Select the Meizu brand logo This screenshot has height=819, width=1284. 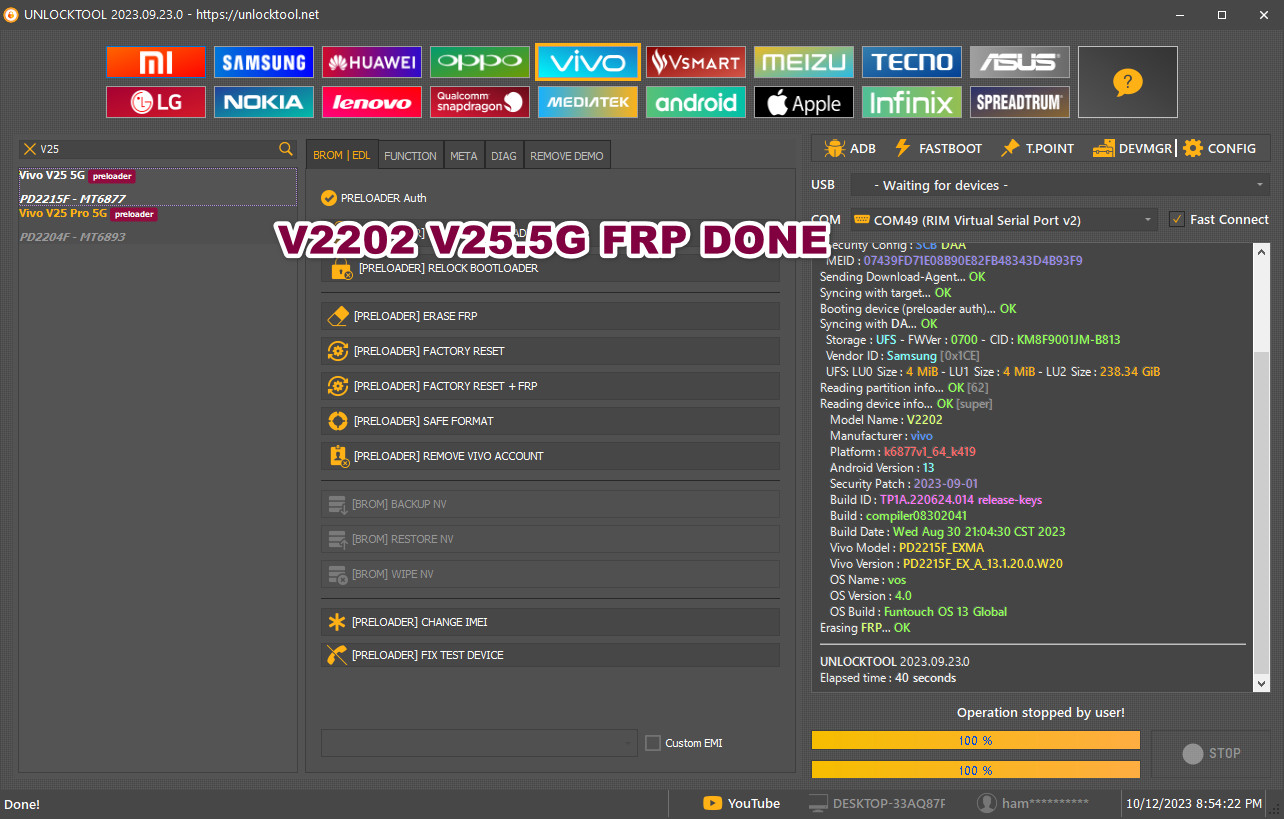pos(804,62)
